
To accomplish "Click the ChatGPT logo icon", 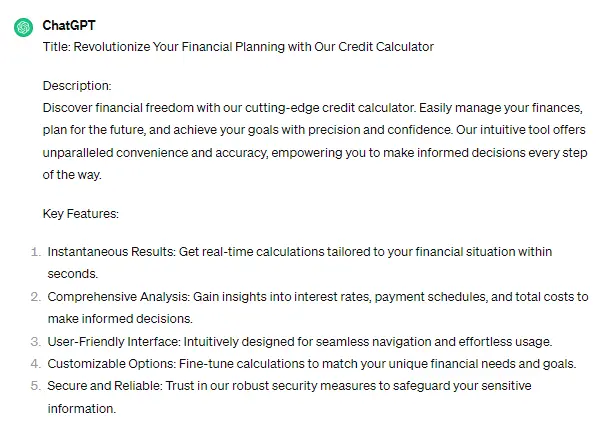I will (22, 27).
